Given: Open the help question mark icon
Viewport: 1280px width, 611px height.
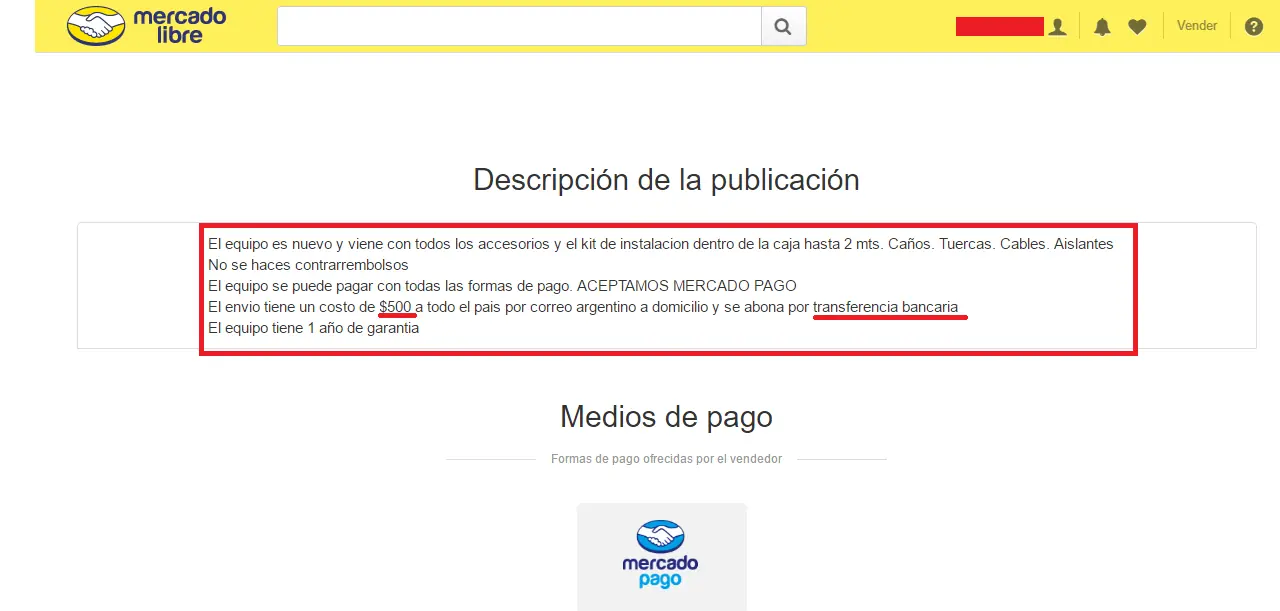Looking at the screenshot, I should coord(1254,27).
